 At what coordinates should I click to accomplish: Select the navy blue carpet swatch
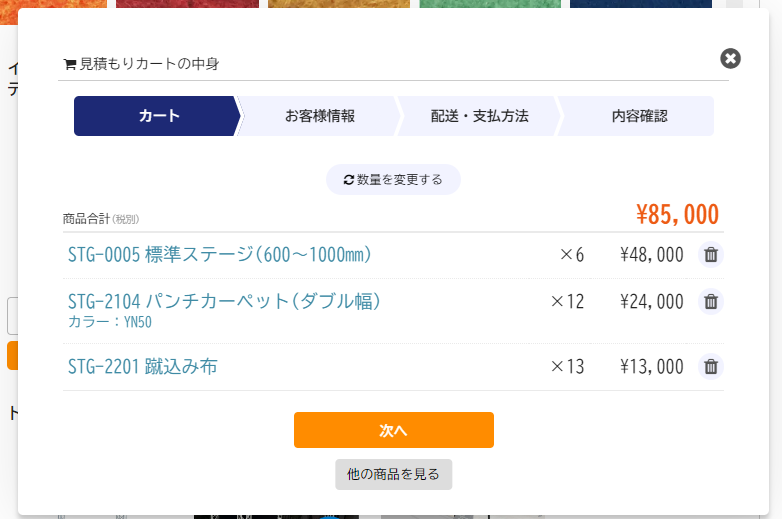point(641,4)
